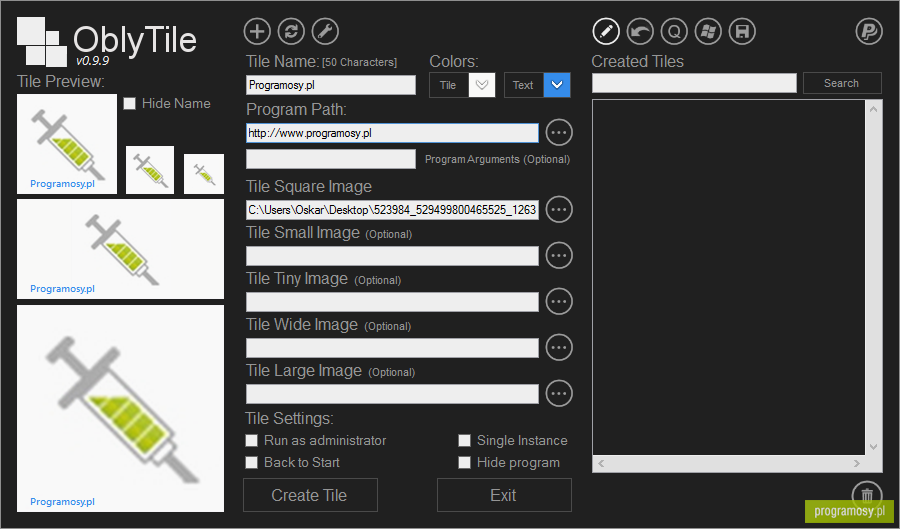This screenshot has height=529, width=900.
Task: Check the Back to Start option
Action: (251, 462)
